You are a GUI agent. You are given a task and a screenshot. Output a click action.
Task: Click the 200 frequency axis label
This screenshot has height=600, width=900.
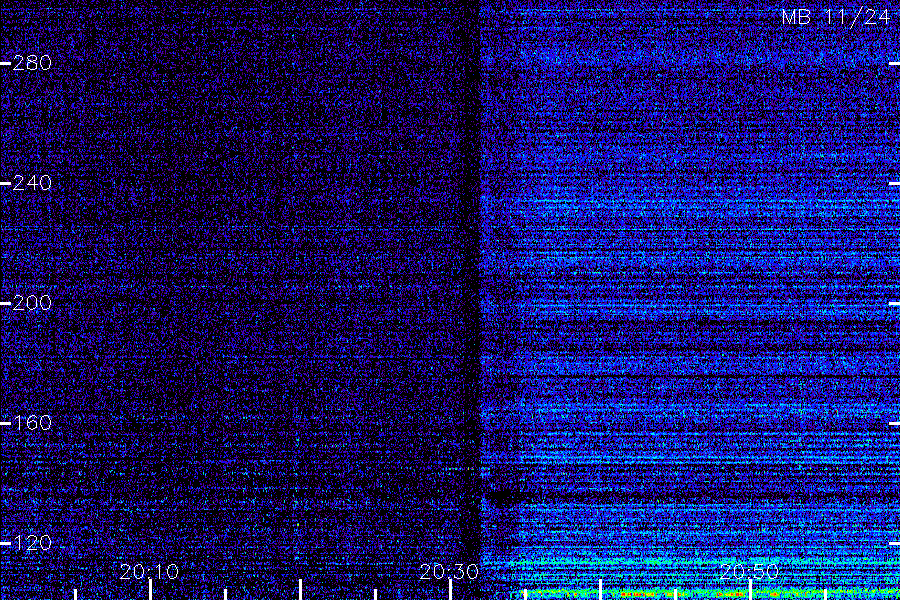(x=32, y=303)
